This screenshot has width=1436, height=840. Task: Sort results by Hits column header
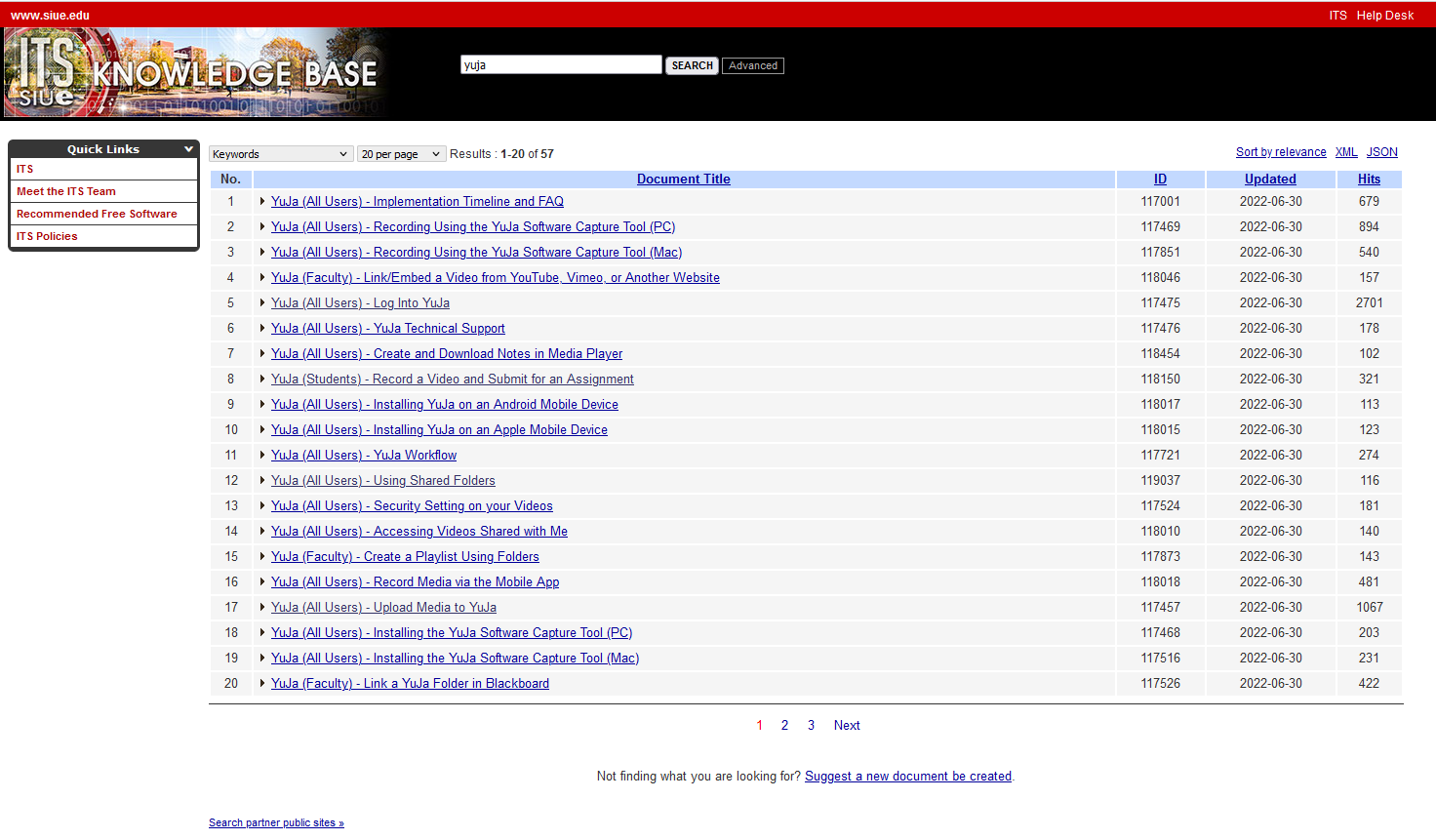(1369, 180)
